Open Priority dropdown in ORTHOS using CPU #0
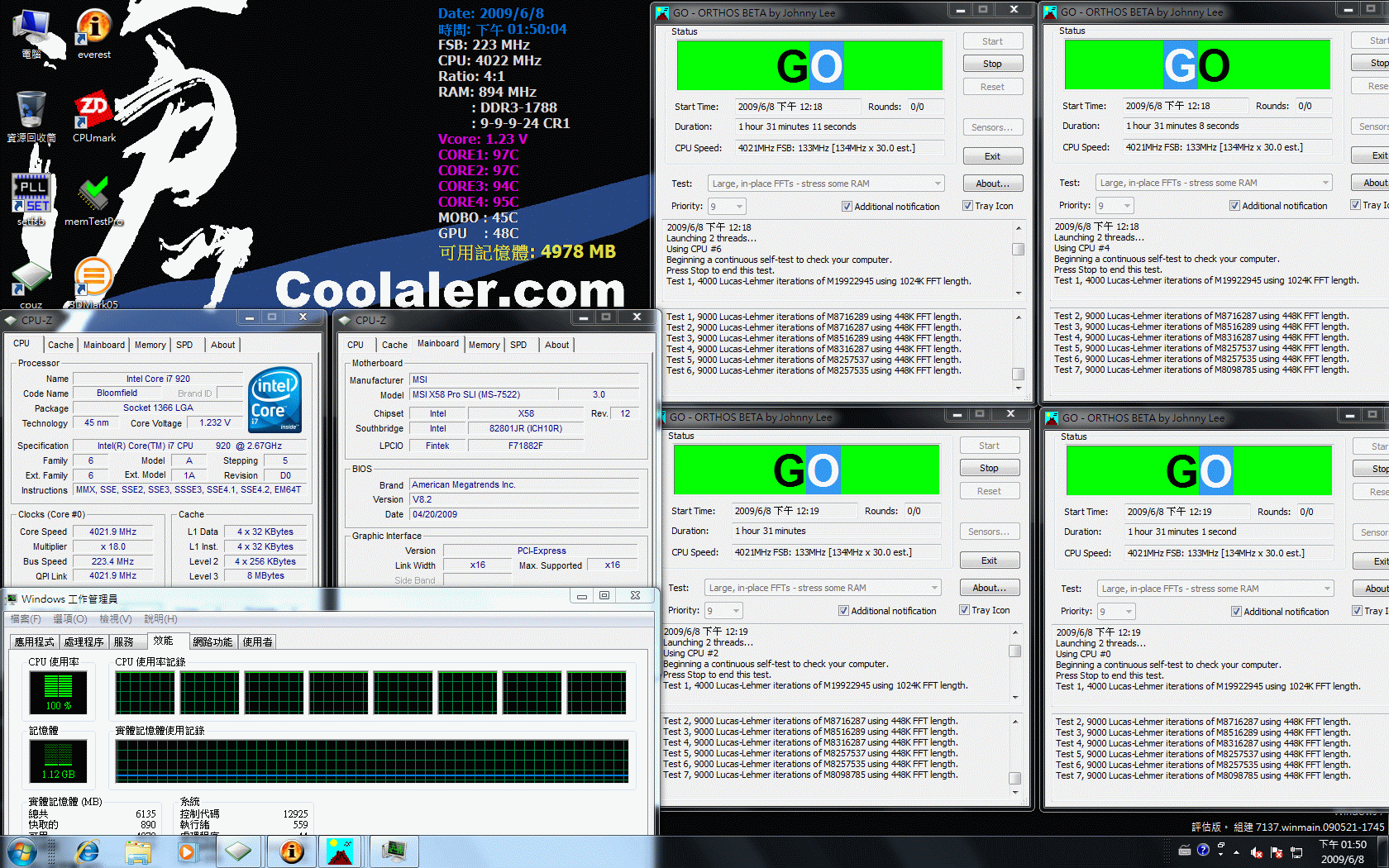1389x868 pixels. tap(1116, 611)
